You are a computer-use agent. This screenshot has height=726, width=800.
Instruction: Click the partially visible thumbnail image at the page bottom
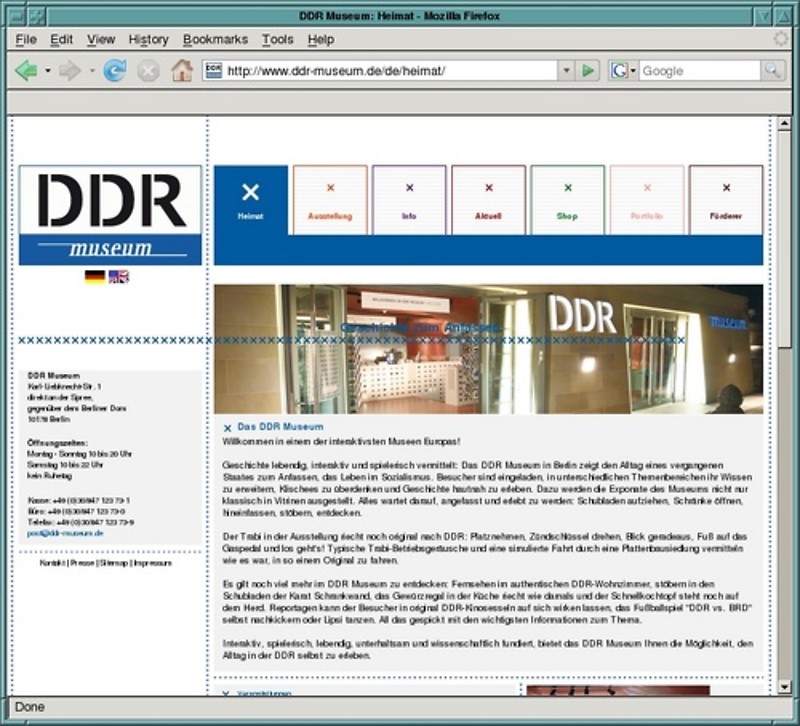[x=618, y=690]
